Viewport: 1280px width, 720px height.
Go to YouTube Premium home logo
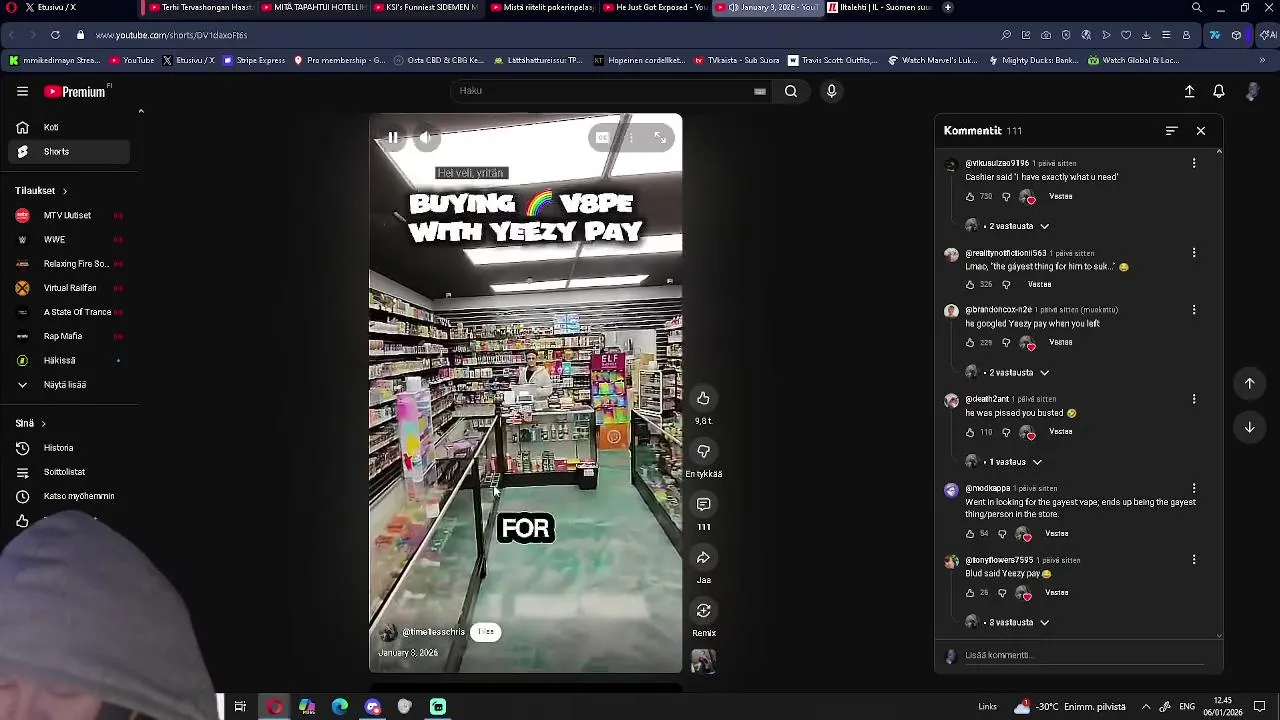coord(76,91)
